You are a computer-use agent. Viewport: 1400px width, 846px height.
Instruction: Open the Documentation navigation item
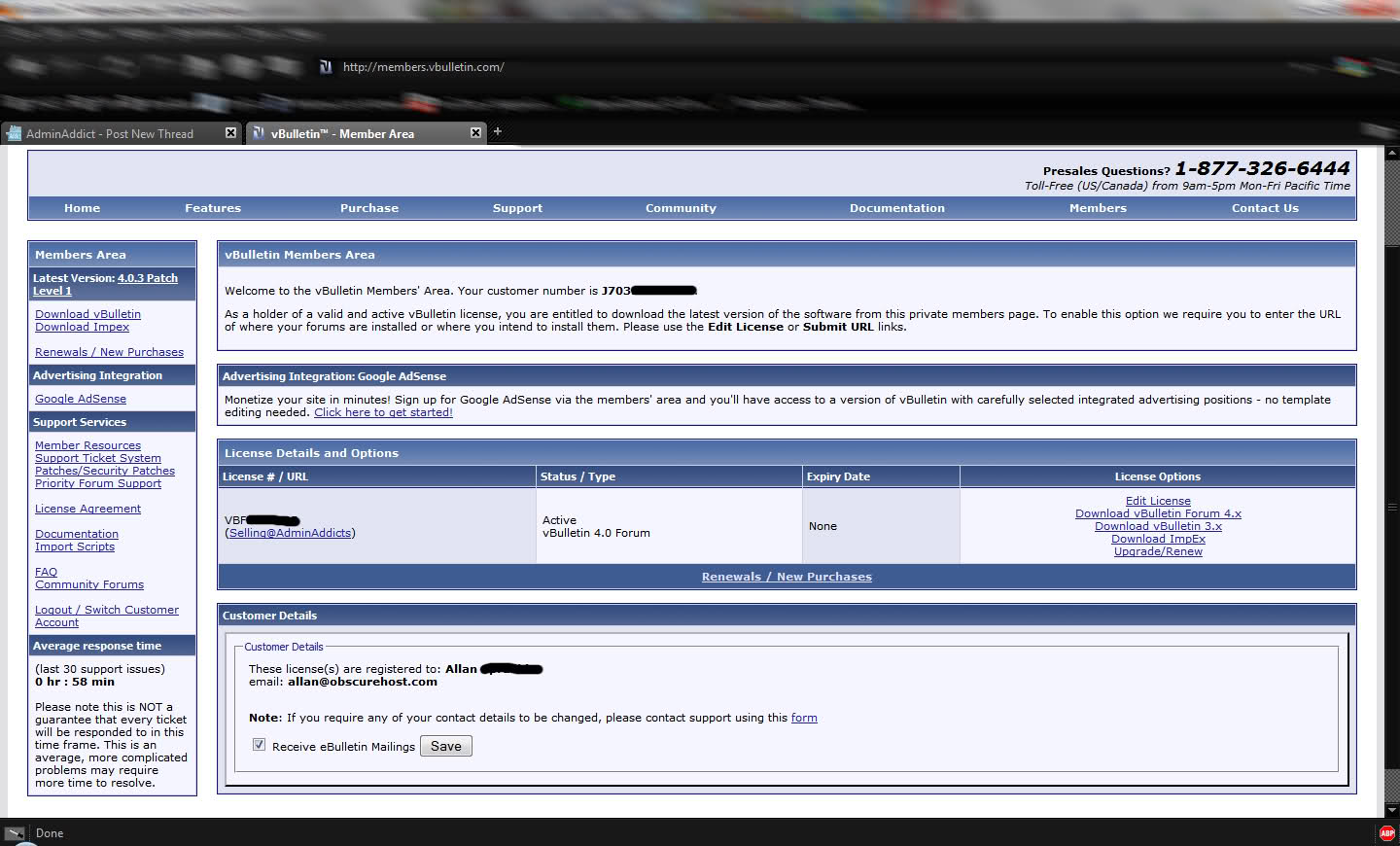(x=897, y=208)
